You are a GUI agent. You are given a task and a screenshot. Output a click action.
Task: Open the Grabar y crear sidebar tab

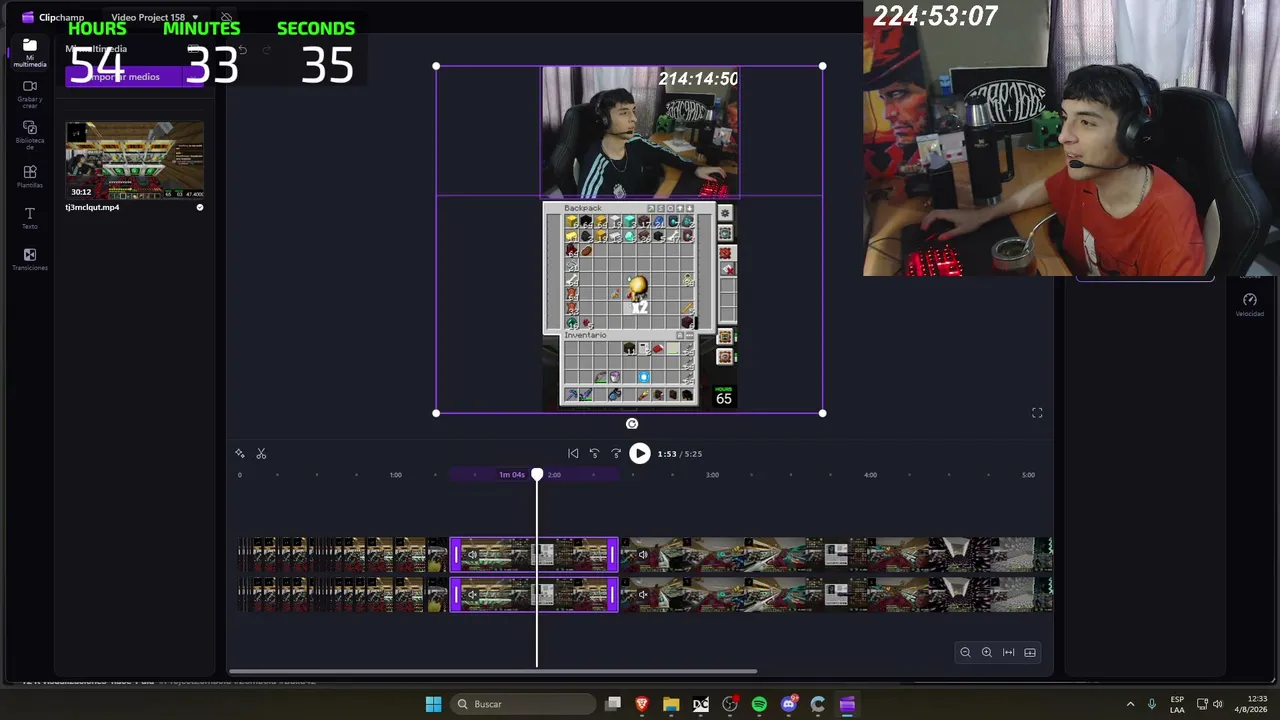[x=29, y=93]
